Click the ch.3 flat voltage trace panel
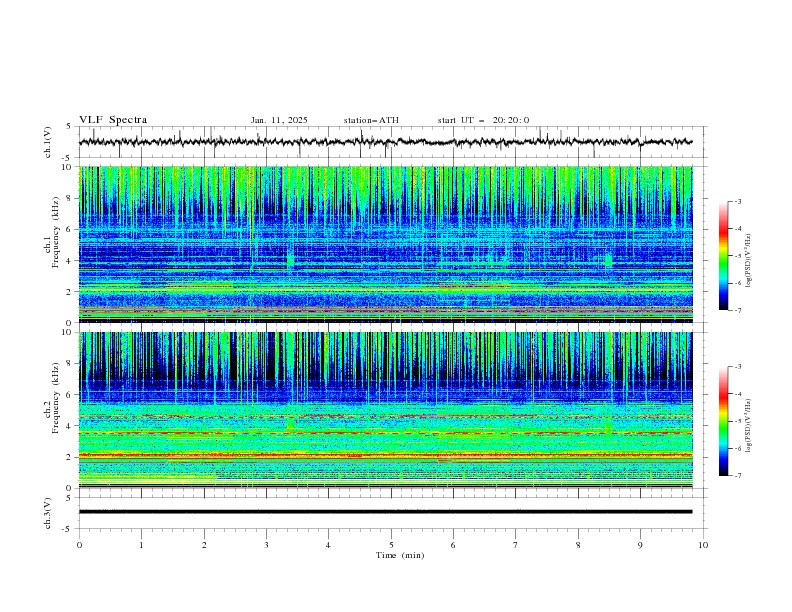Screen dimensions: 792x612 pos(393,513)
